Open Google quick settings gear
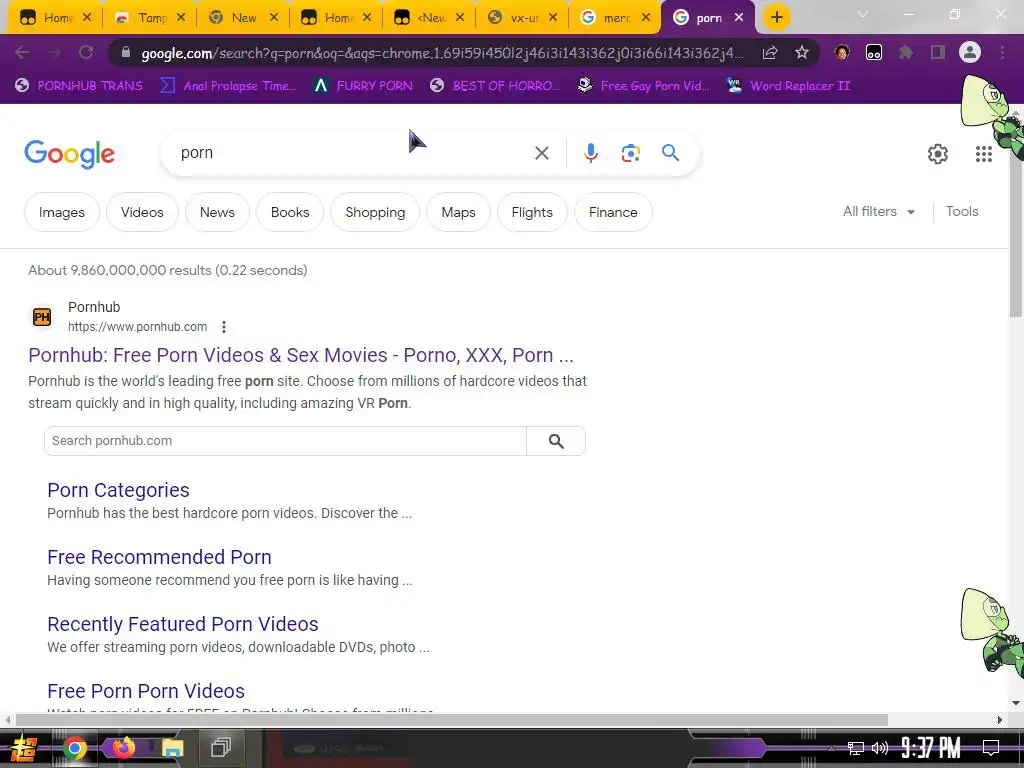 (938, 154)
